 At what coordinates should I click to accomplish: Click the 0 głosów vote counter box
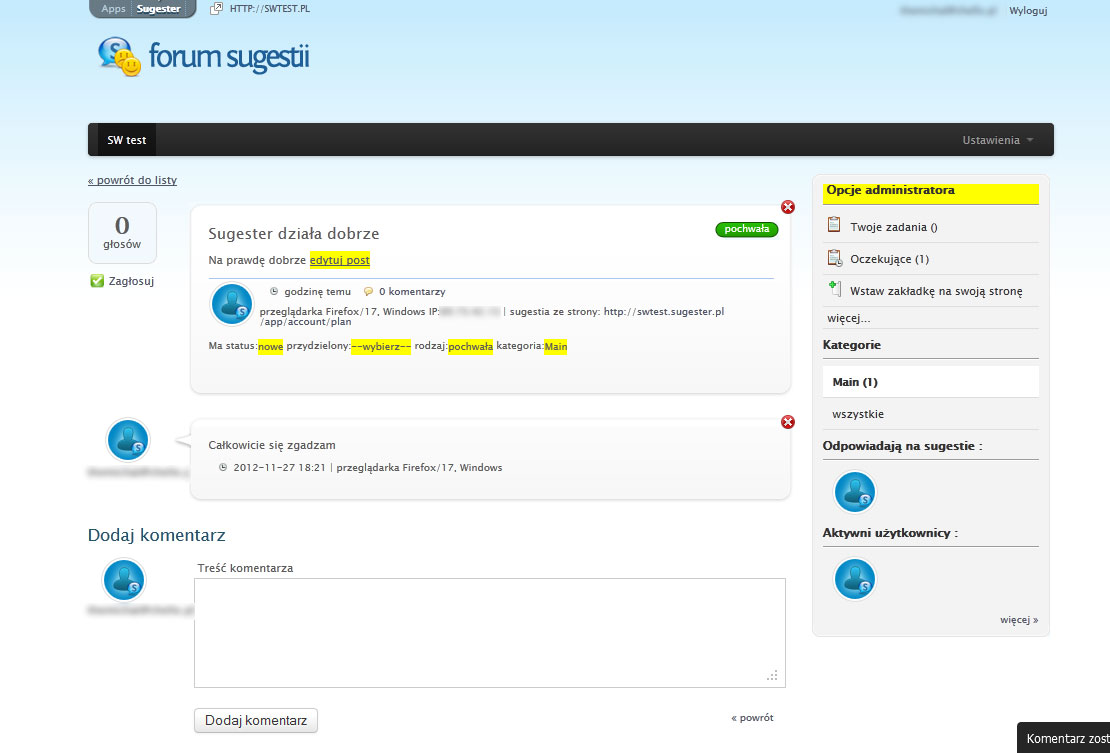point(122,233)
